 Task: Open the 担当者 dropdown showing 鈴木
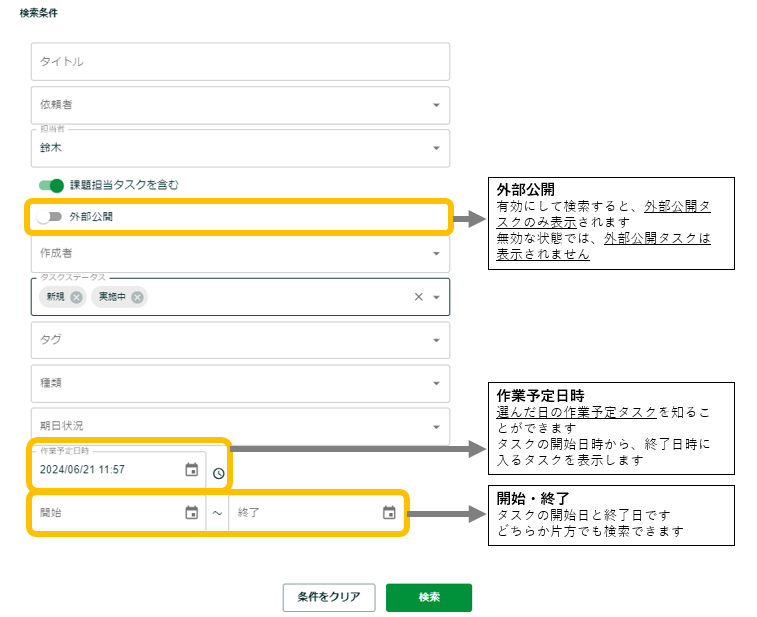(436, 149)
